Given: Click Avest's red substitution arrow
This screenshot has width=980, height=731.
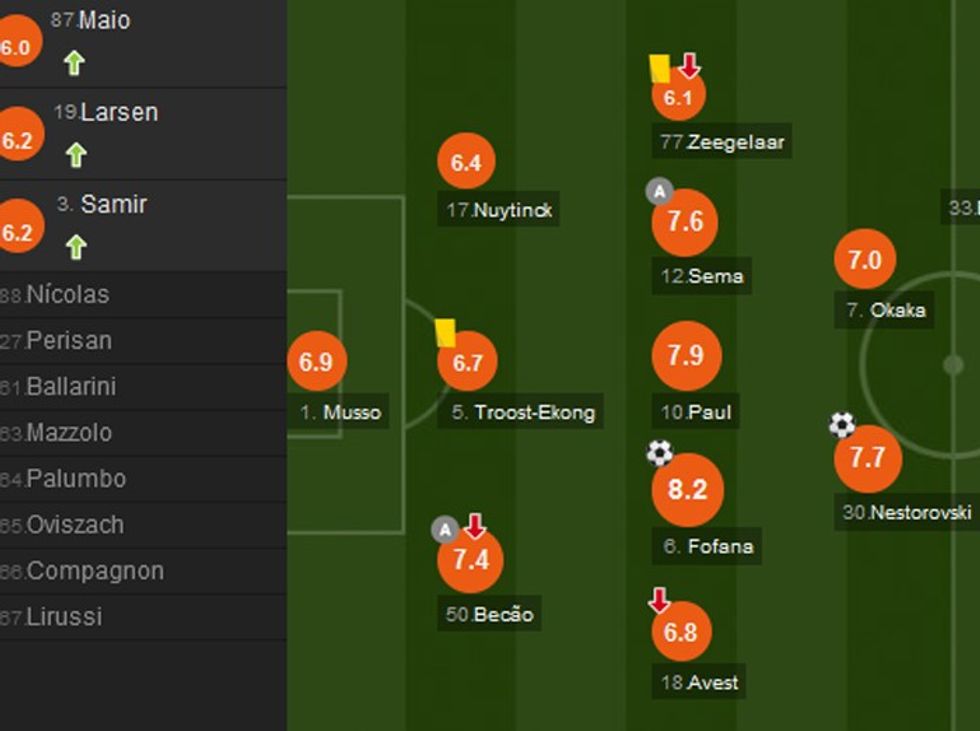Looking at the screenshot, I should point(659,601).
